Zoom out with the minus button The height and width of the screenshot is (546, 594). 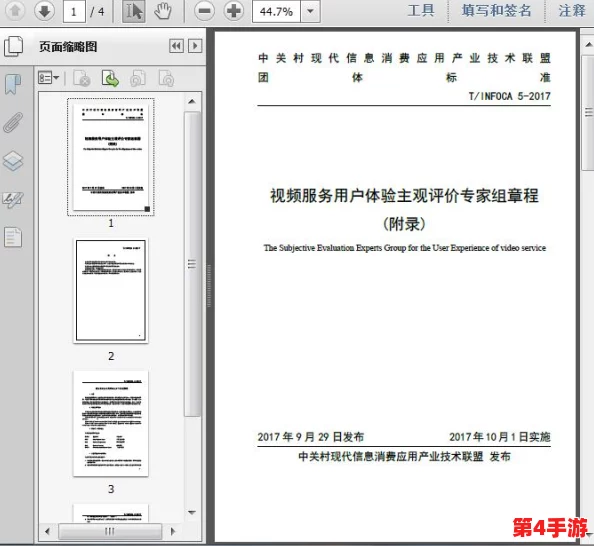coord(205,11)
